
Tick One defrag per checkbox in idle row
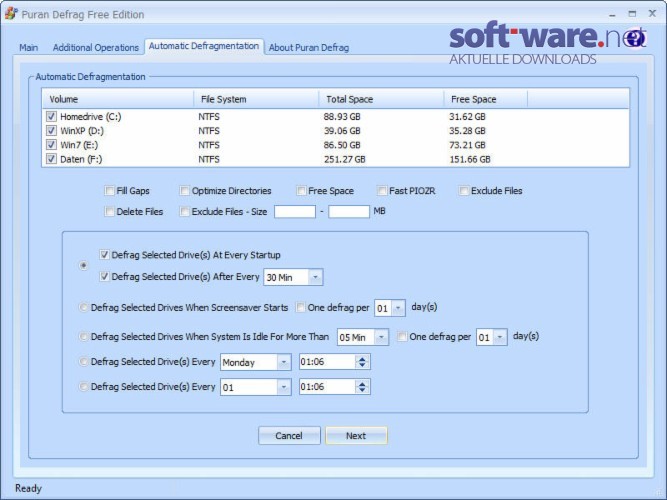[x=402, y=337]
